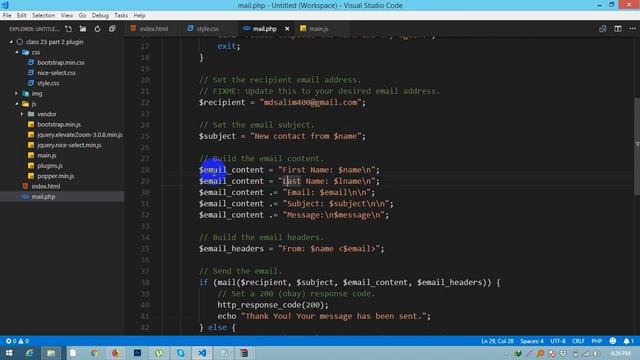Open Skype from taskbar
Viewport: 640px width, 360px height.
(180, 353)
